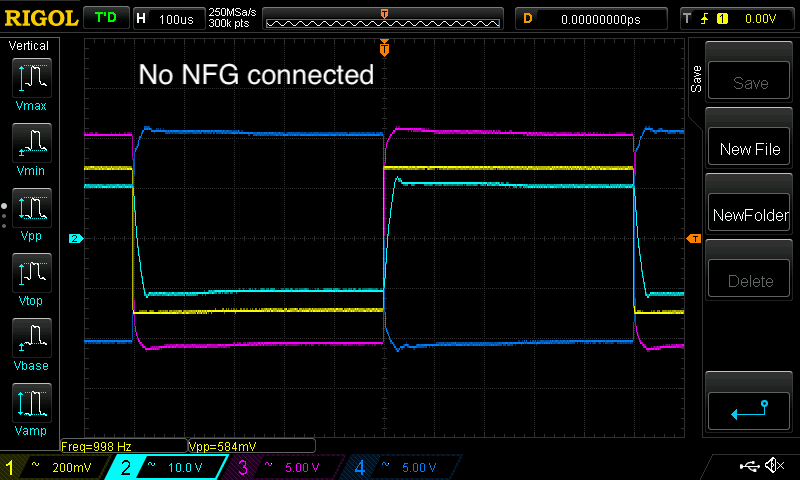Click the measurement menu page indicator dots
The height and width of the screenshot is (480, 800).
(4, 215)
